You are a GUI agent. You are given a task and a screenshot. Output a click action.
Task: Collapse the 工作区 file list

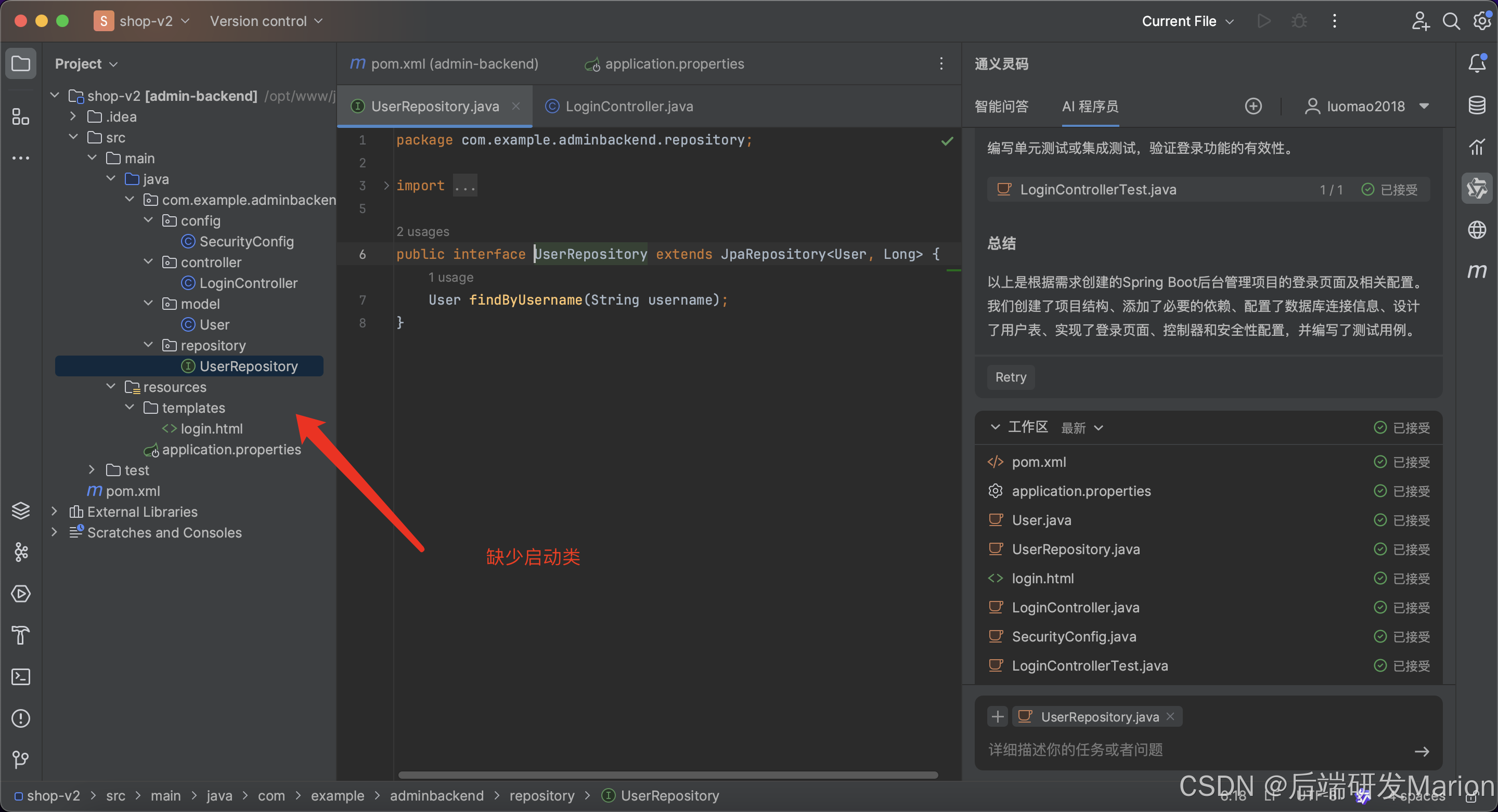(995, 427)
